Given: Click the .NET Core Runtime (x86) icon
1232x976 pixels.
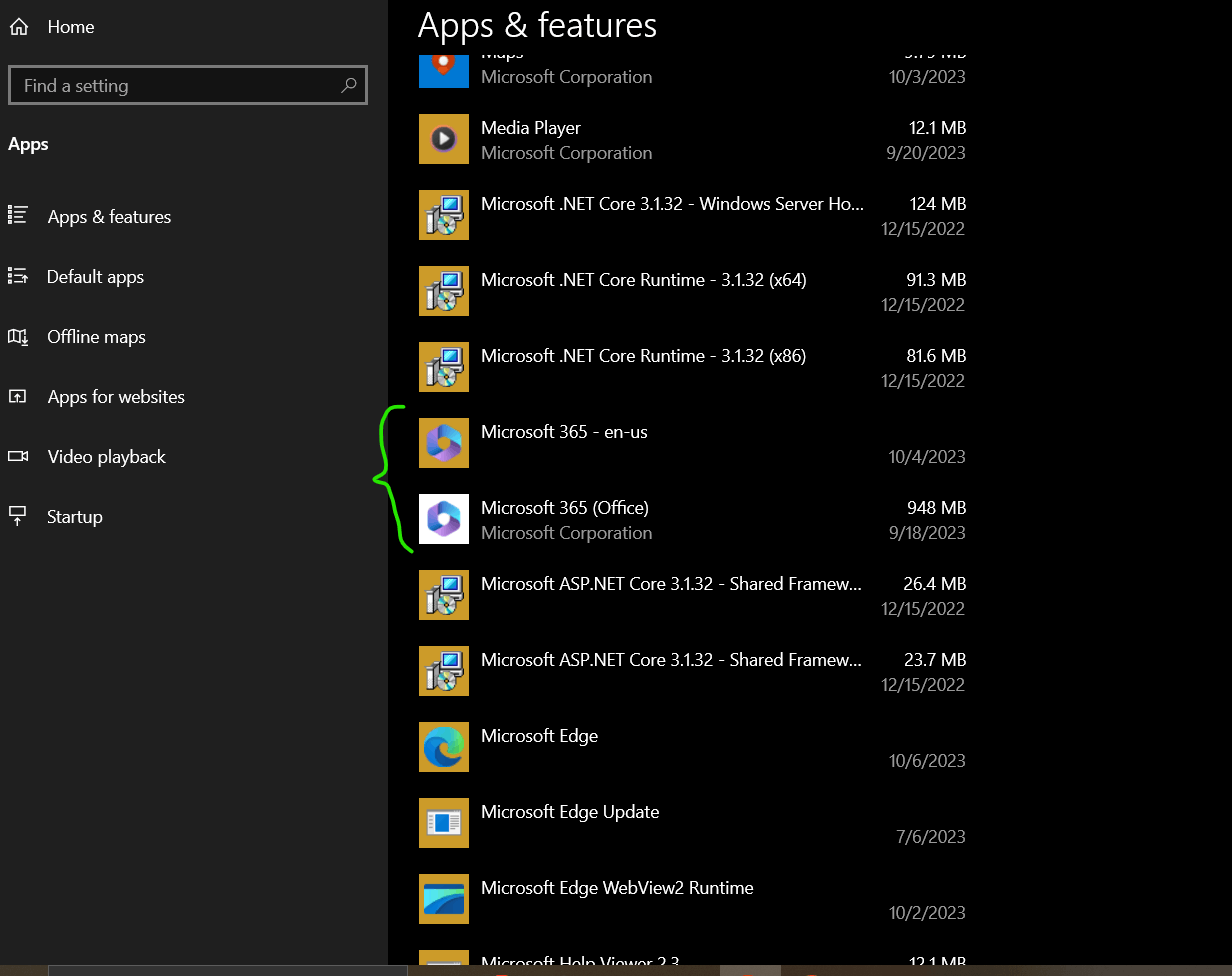Looking at the screenshot, I should point(444,367).
